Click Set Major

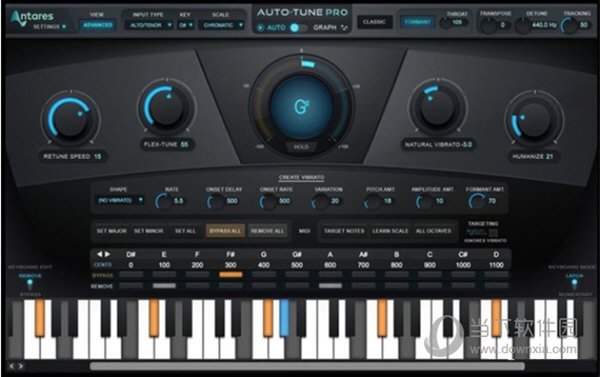tap(111, 231)
